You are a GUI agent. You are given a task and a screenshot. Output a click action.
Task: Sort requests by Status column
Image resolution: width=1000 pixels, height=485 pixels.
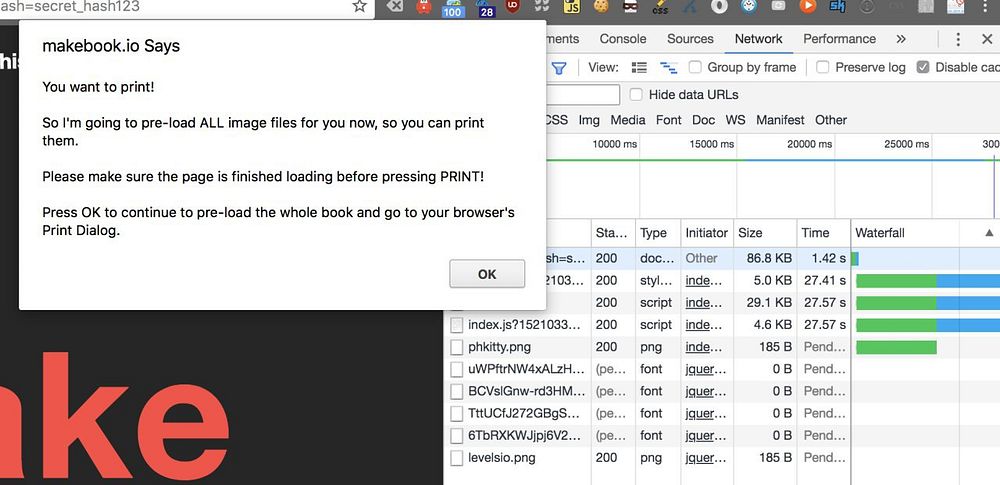click(613, 233)
